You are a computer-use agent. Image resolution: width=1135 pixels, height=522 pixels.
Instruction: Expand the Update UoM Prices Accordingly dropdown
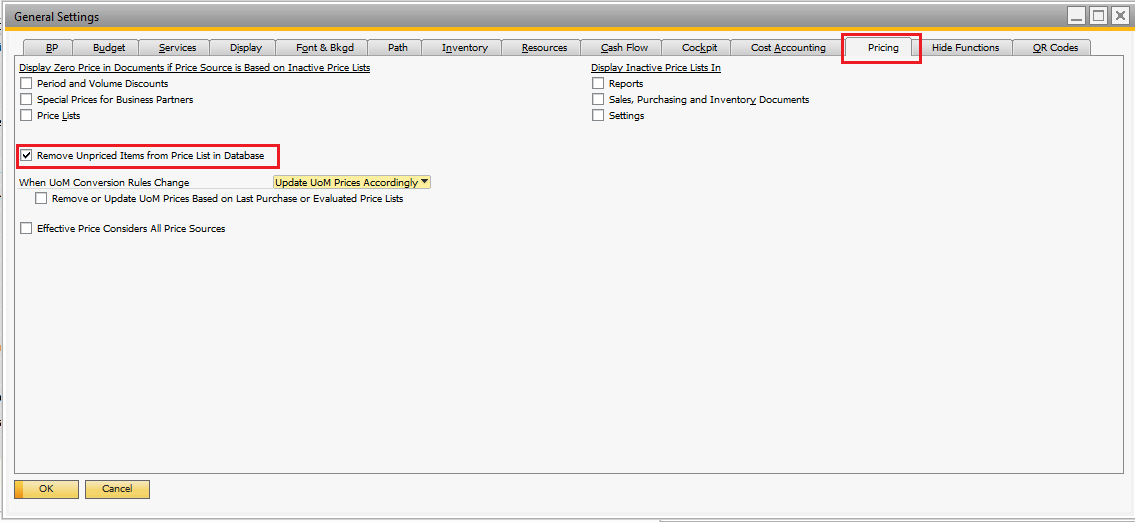click(425, 182)
